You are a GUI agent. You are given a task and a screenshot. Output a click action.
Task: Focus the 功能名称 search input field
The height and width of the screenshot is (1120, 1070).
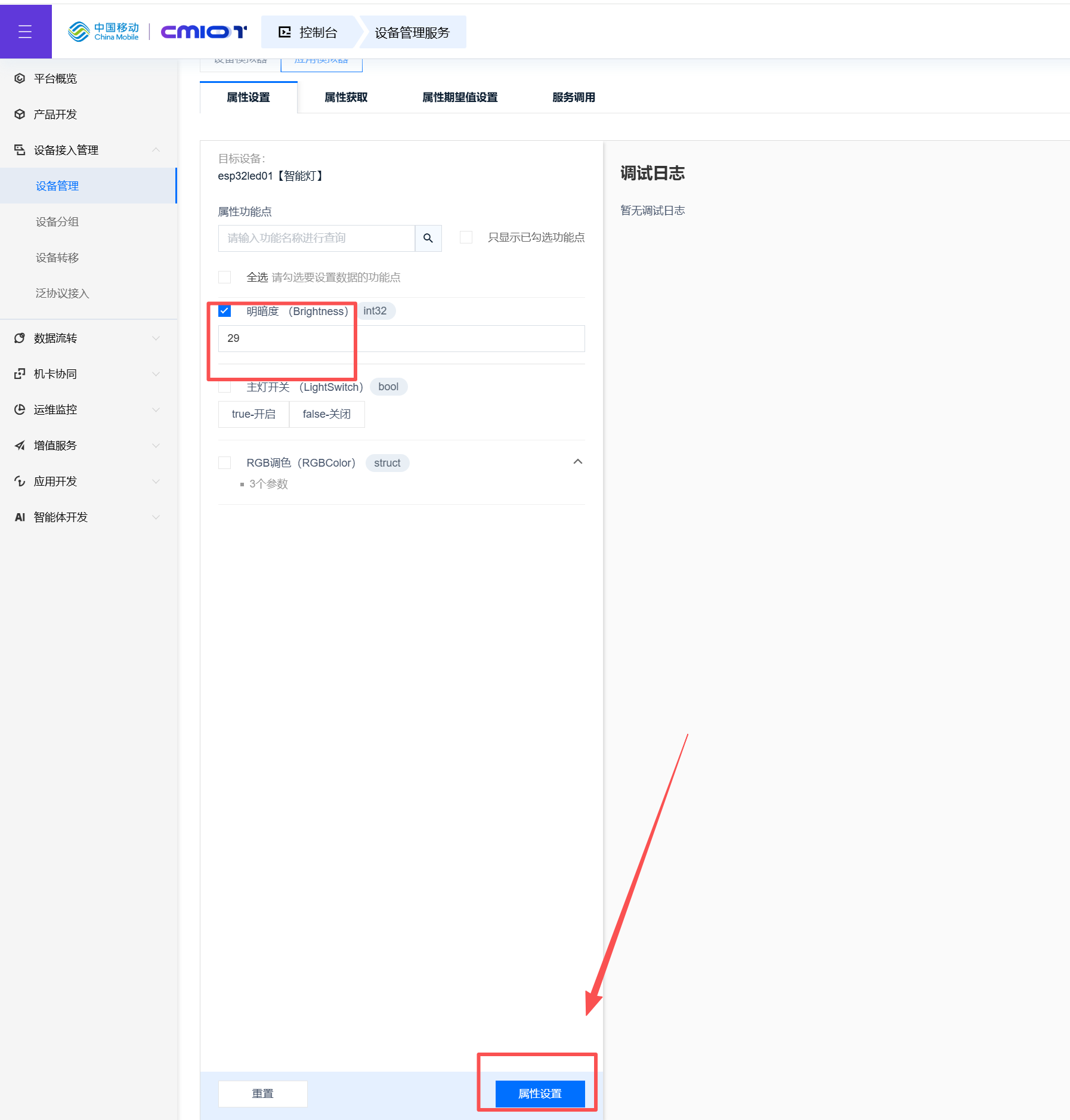coord(316,238)
